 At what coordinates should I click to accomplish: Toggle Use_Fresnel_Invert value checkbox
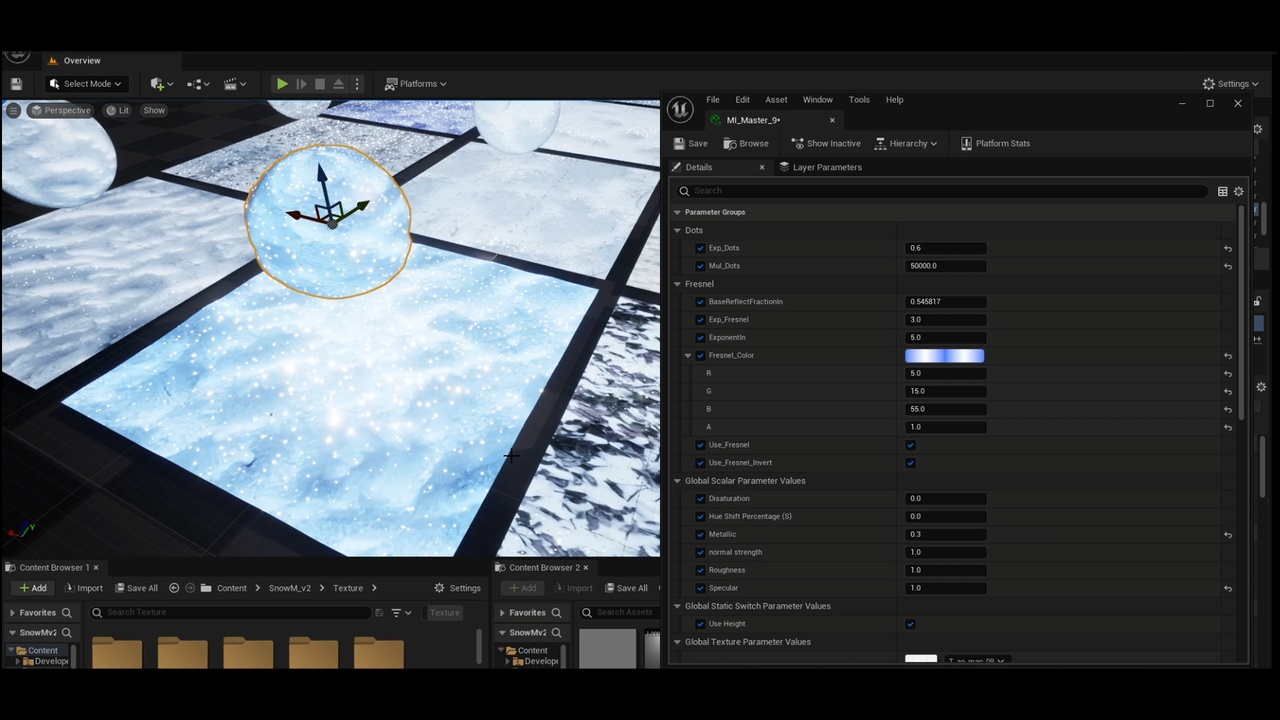[x=910, y=463]
